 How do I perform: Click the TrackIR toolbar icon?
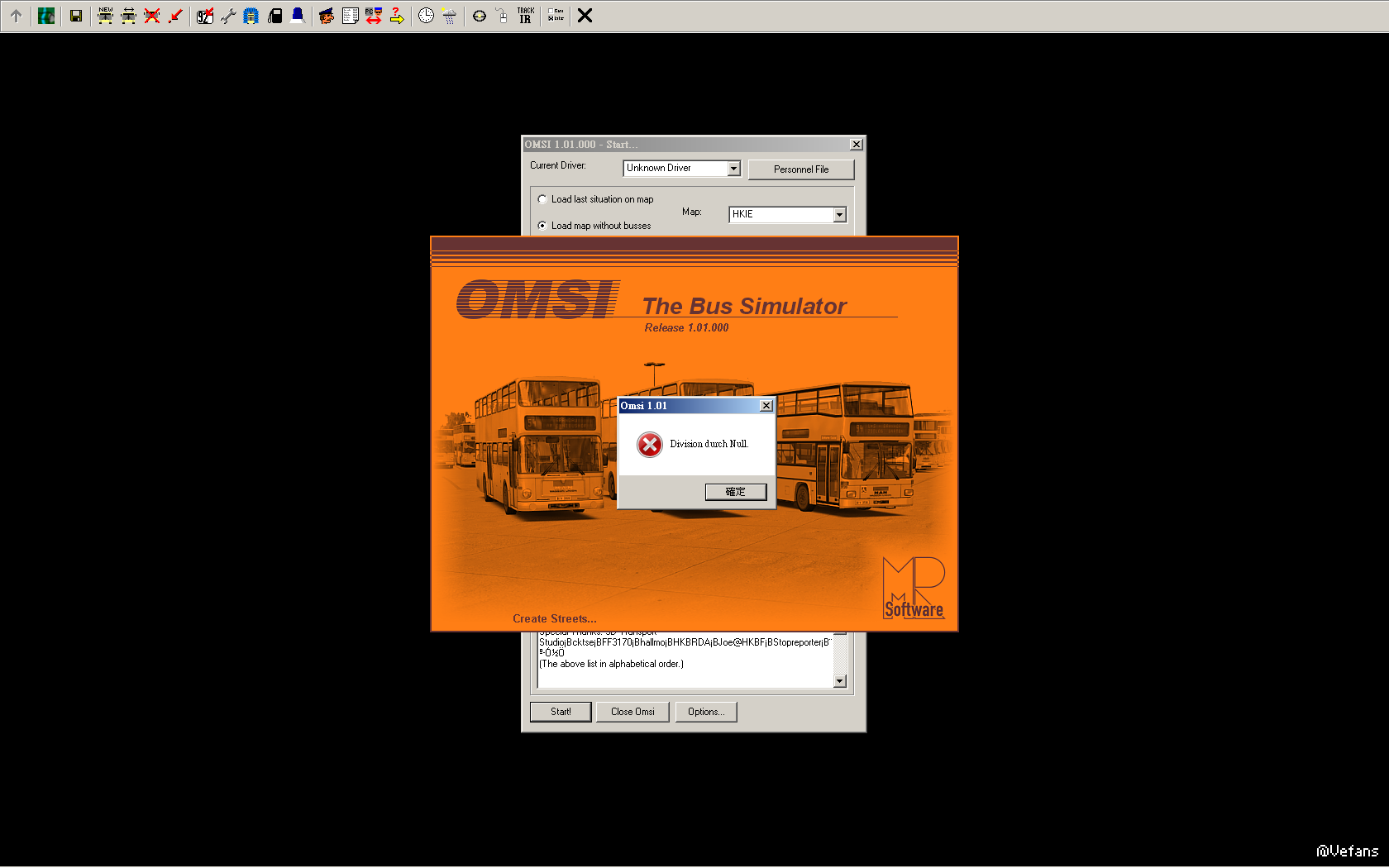click(526, 16)
